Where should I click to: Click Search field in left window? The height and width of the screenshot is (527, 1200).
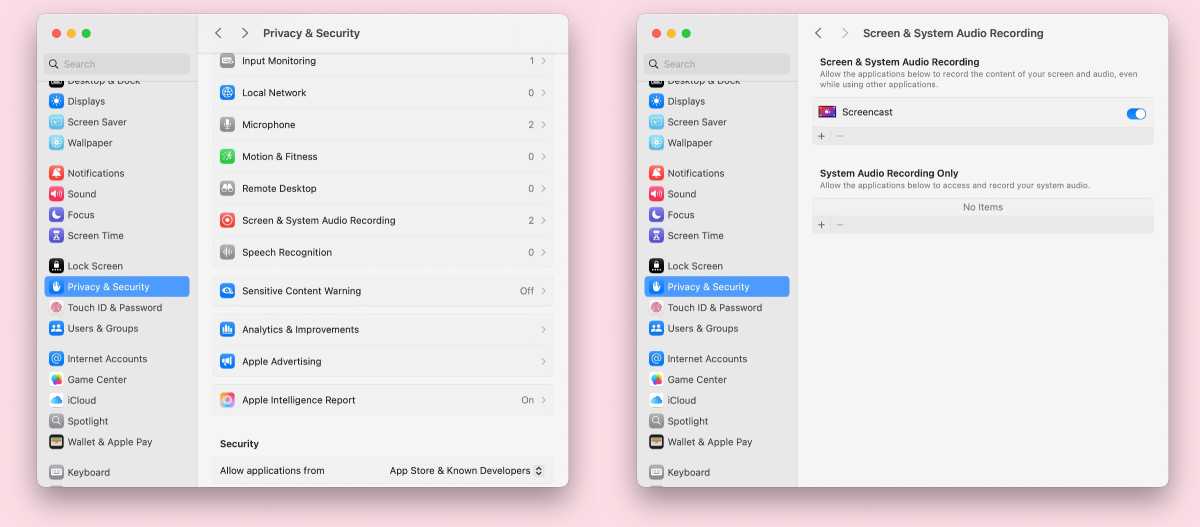[117, 64]
